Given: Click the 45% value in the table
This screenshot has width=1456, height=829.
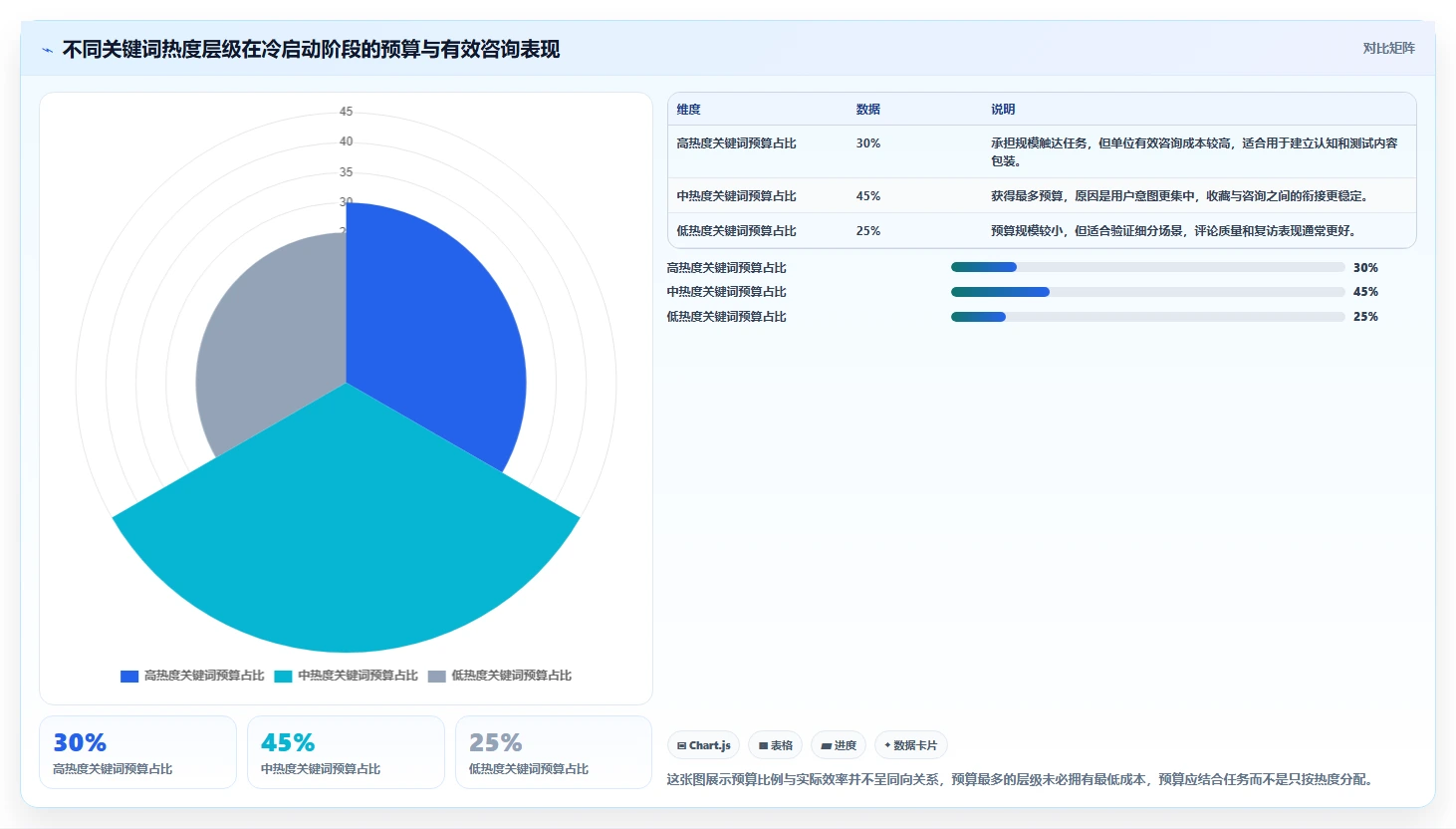Looking at the screenshot, I should [x=868, y=196].
